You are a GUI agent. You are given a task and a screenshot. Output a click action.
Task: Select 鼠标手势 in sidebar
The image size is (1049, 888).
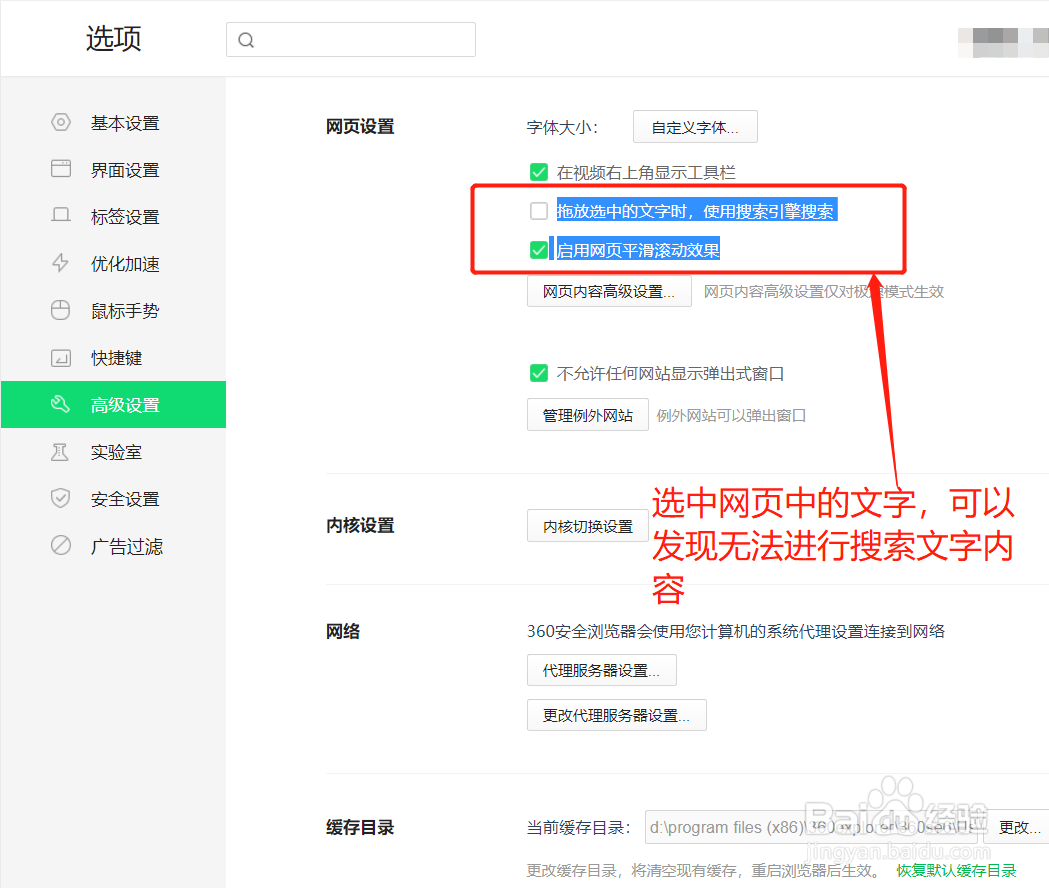(114, 310)
